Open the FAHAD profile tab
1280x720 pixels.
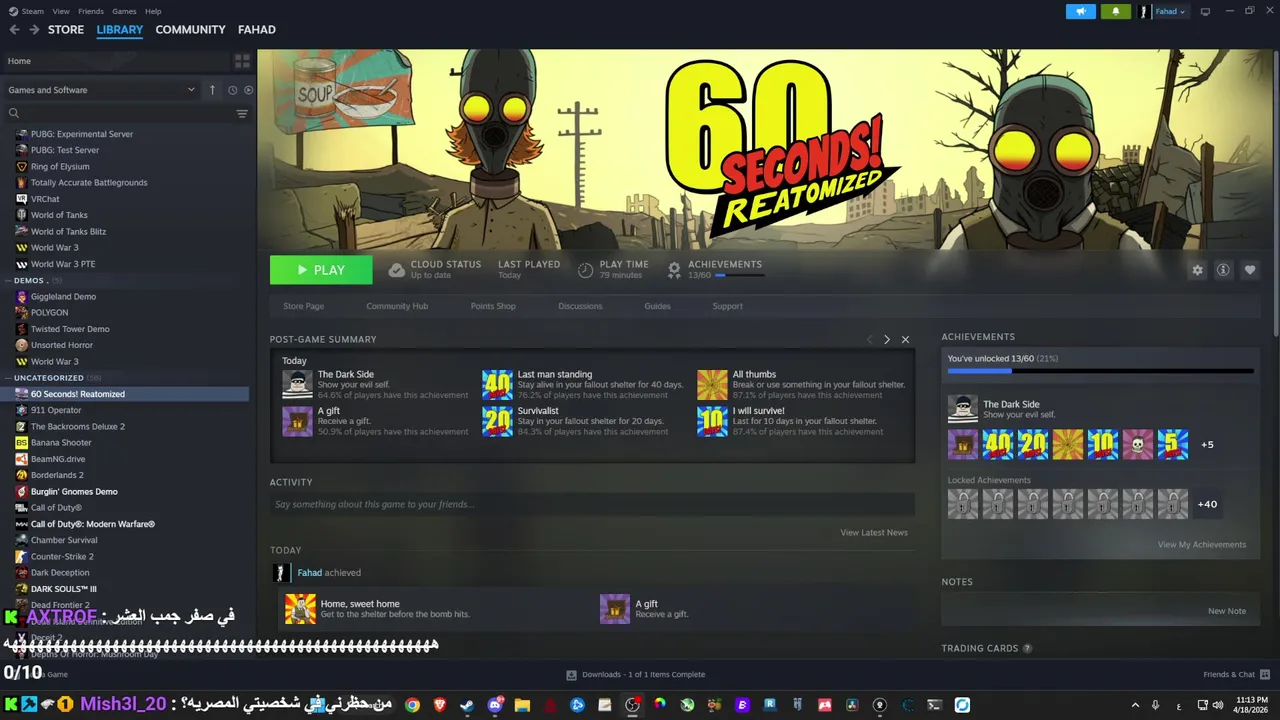pyautogui.click(x=257, y=30)
